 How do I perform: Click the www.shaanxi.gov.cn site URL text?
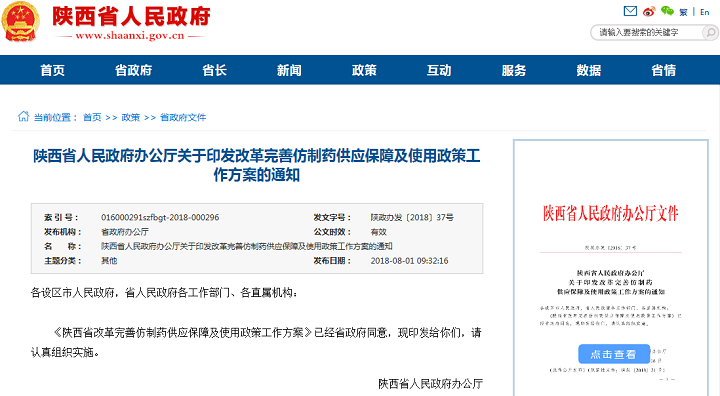tap(129, 36)
